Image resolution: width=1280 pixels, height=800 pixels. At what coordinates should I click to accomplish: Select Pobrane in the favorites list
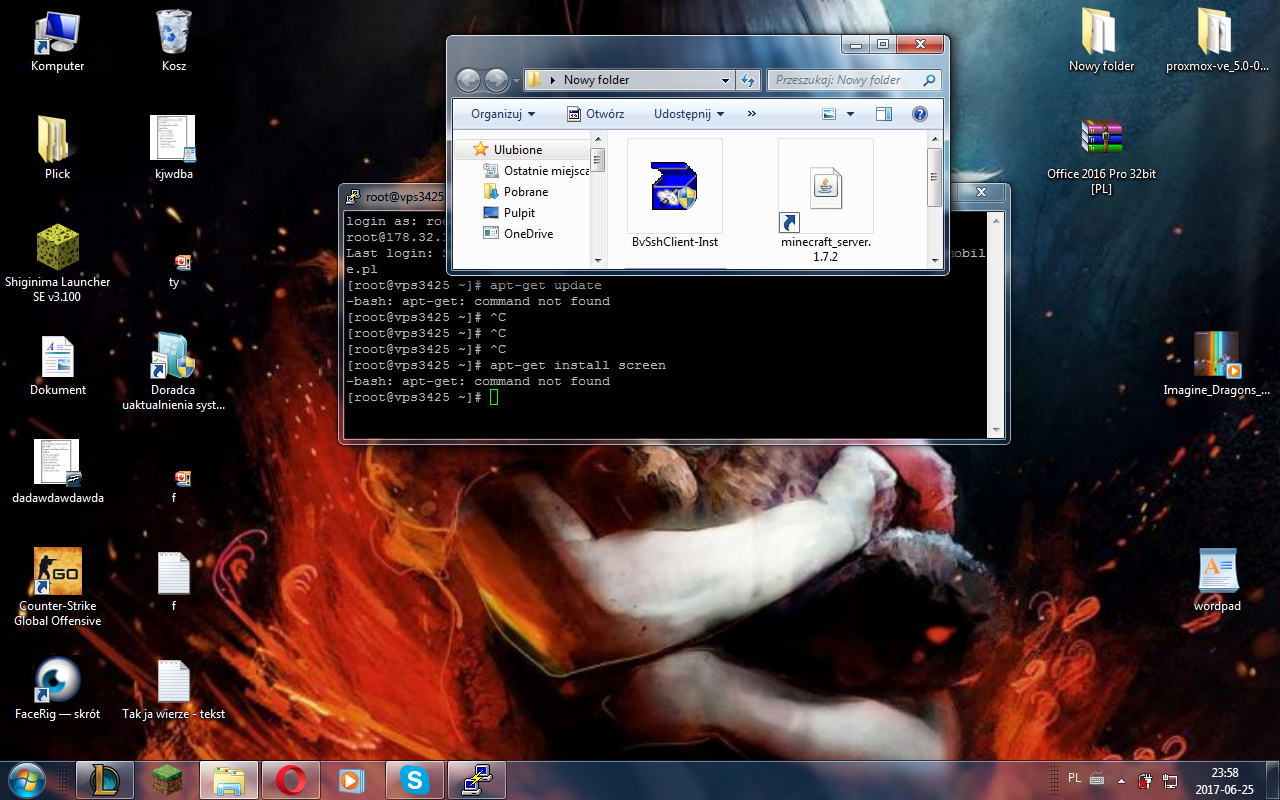click(525, 192)
